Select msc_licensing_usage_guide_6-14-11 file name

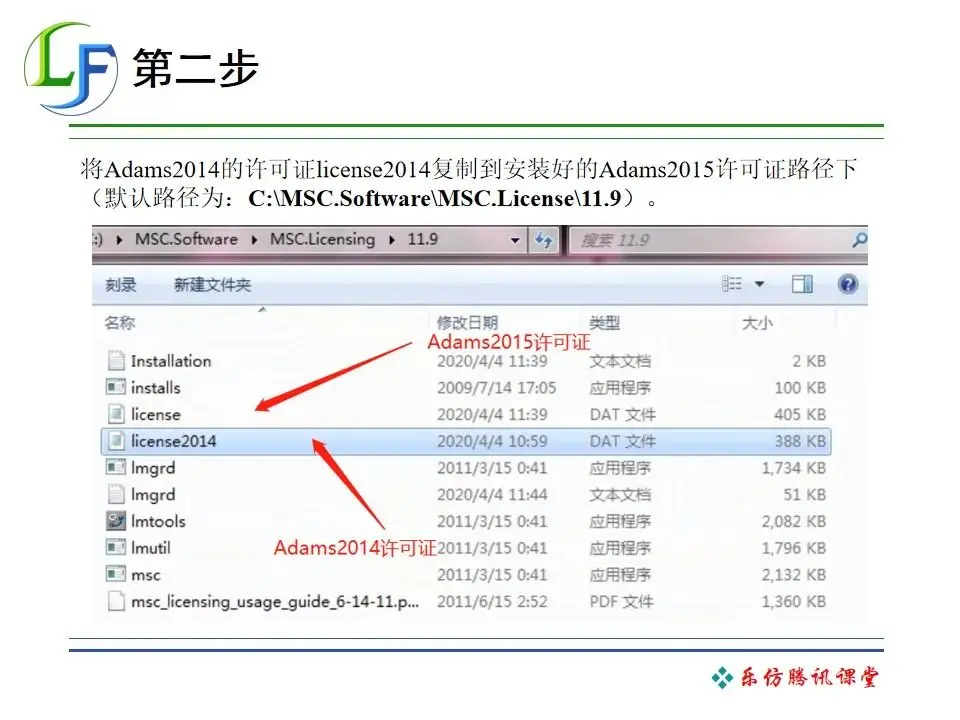tap(275, 601)
